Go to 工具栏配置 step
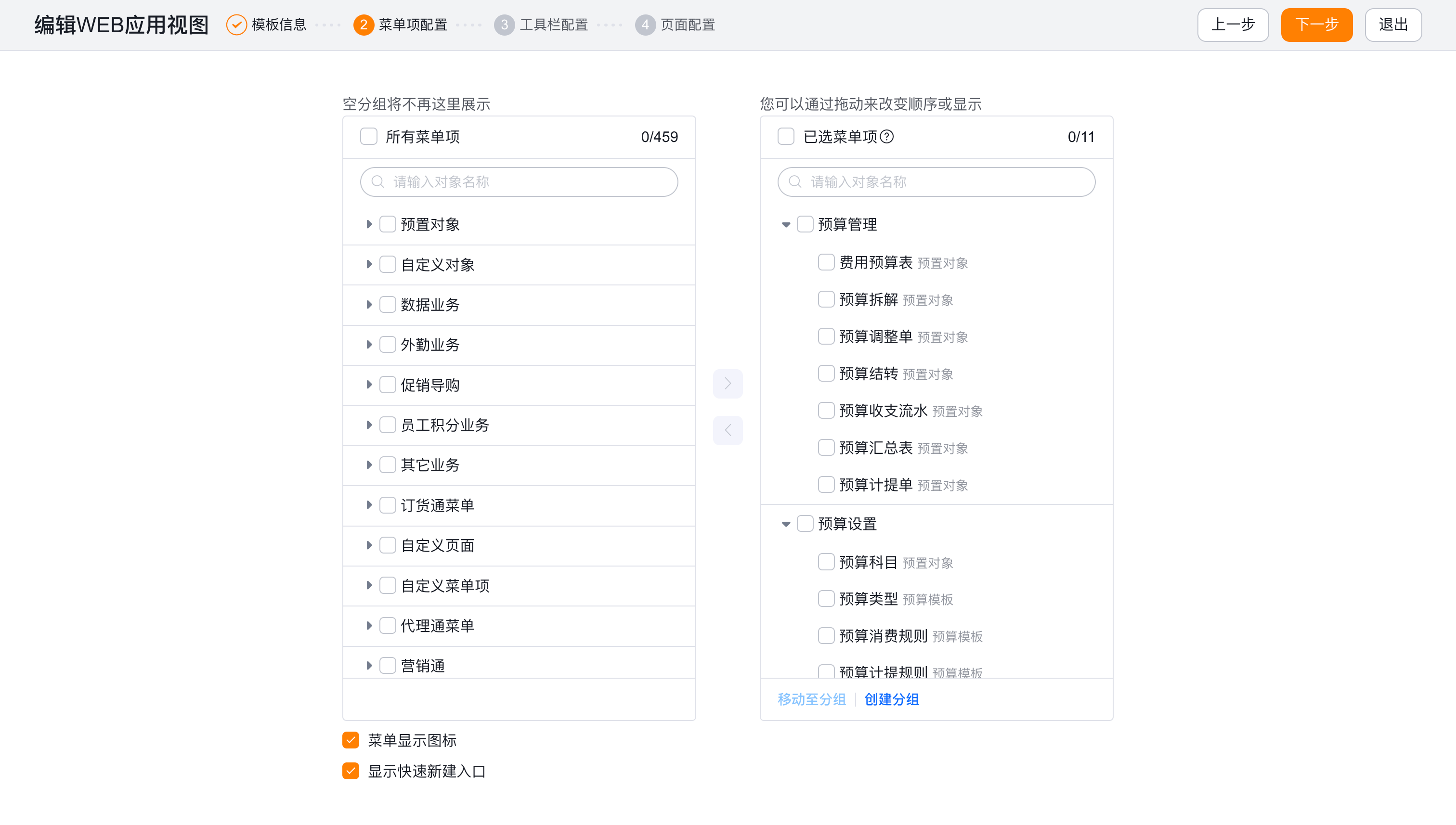 click(x=554, y=25)
